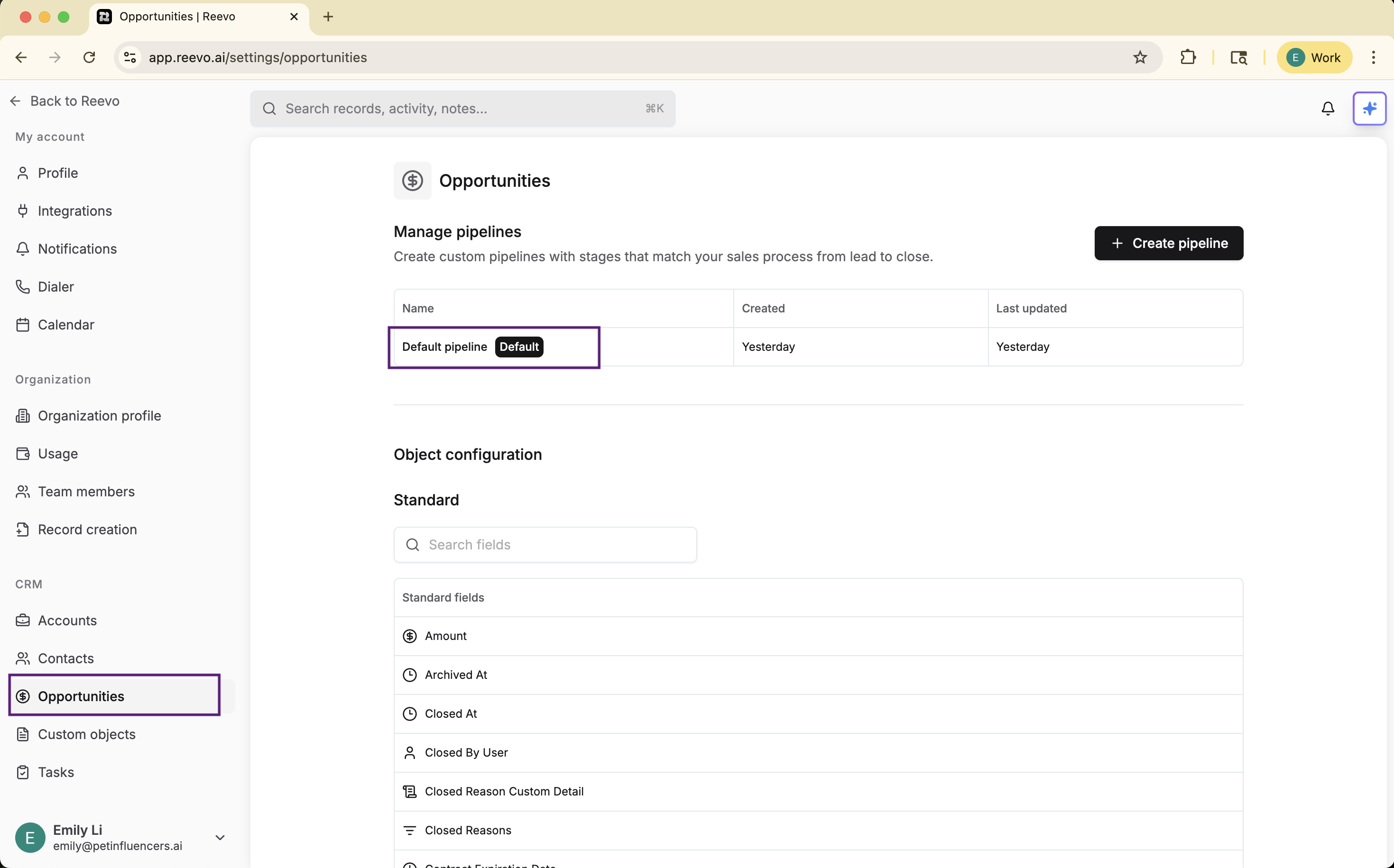The width and height of the screenshot is (1394, 868).
Task: Open the notifications bell icon
Action: 1328,109
